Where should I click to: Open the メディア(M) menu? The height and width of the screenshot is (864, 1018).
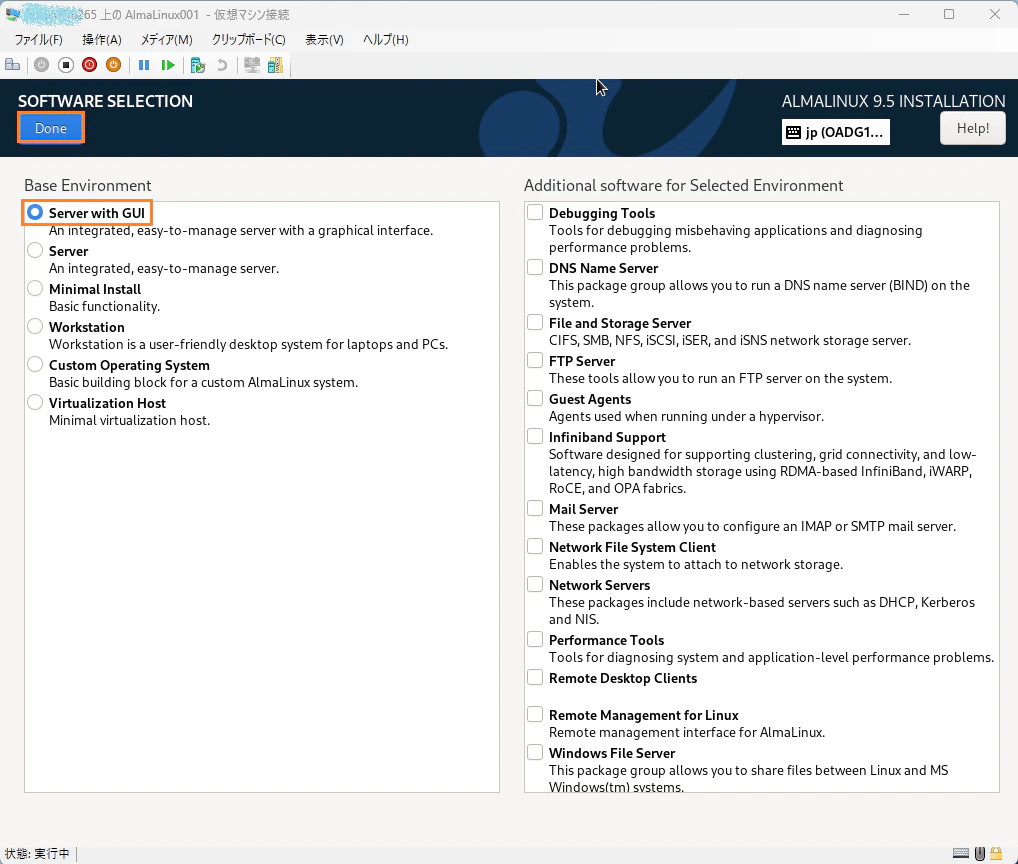click(x=167, y=40)
